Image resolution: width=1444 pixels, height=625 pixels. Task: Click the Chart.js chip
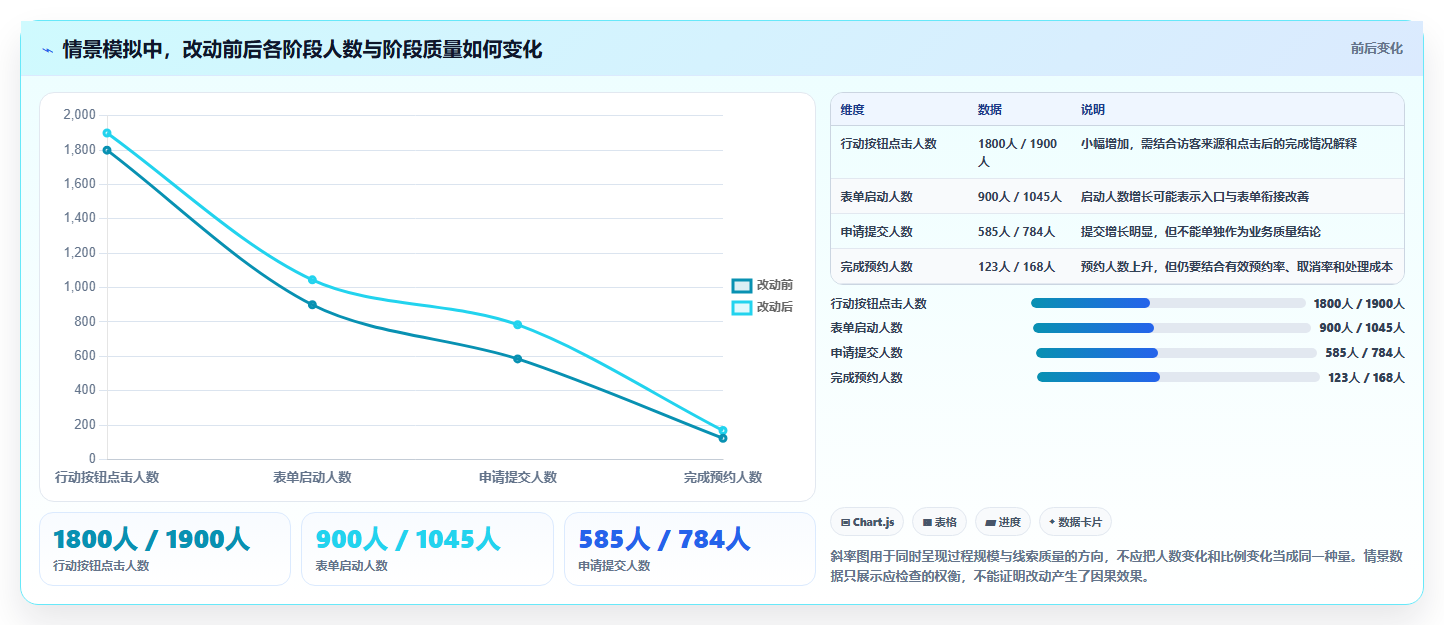click(x=867, y=522)
